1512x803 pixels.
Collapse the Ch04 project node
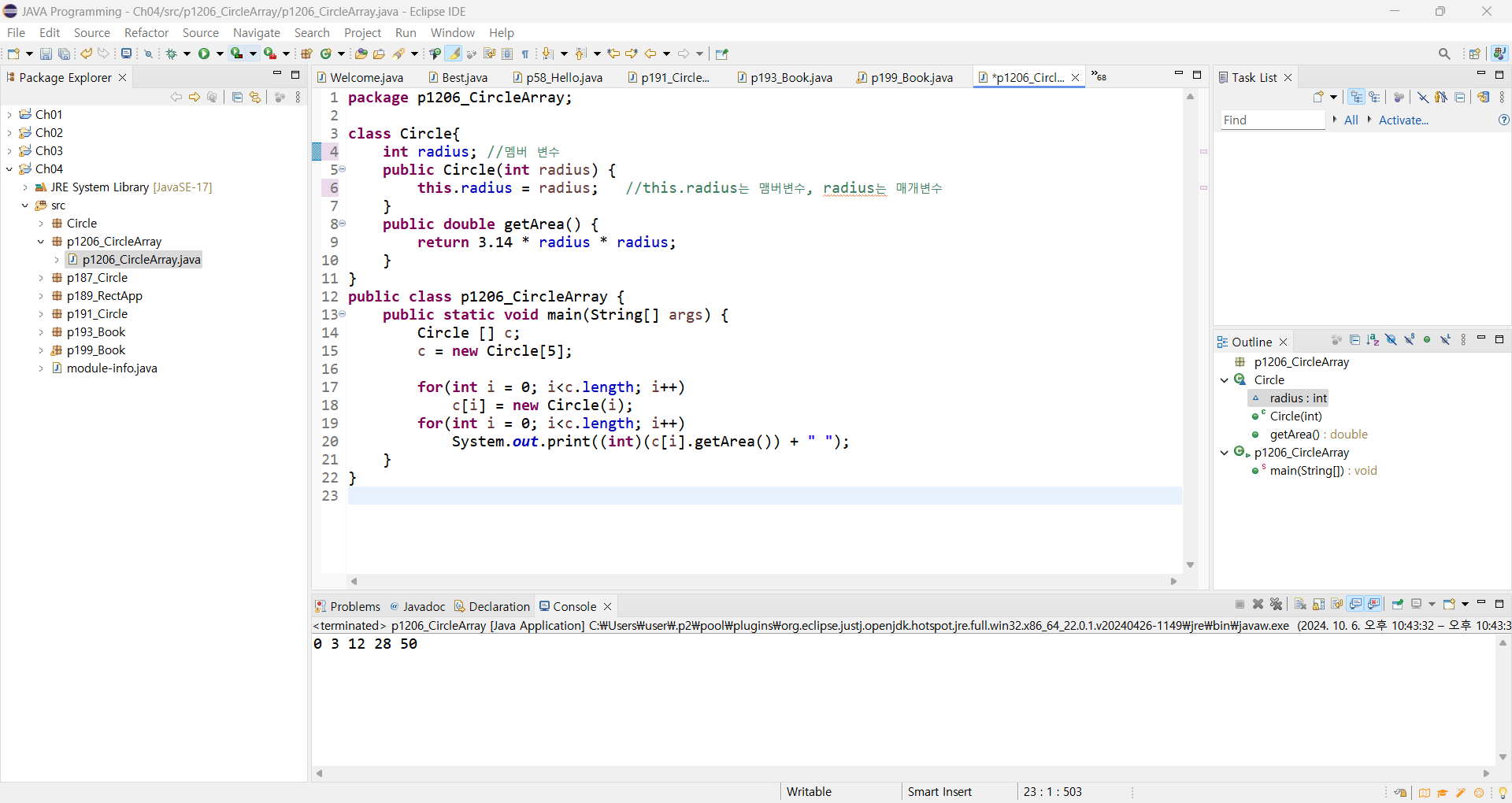(9, 168)
